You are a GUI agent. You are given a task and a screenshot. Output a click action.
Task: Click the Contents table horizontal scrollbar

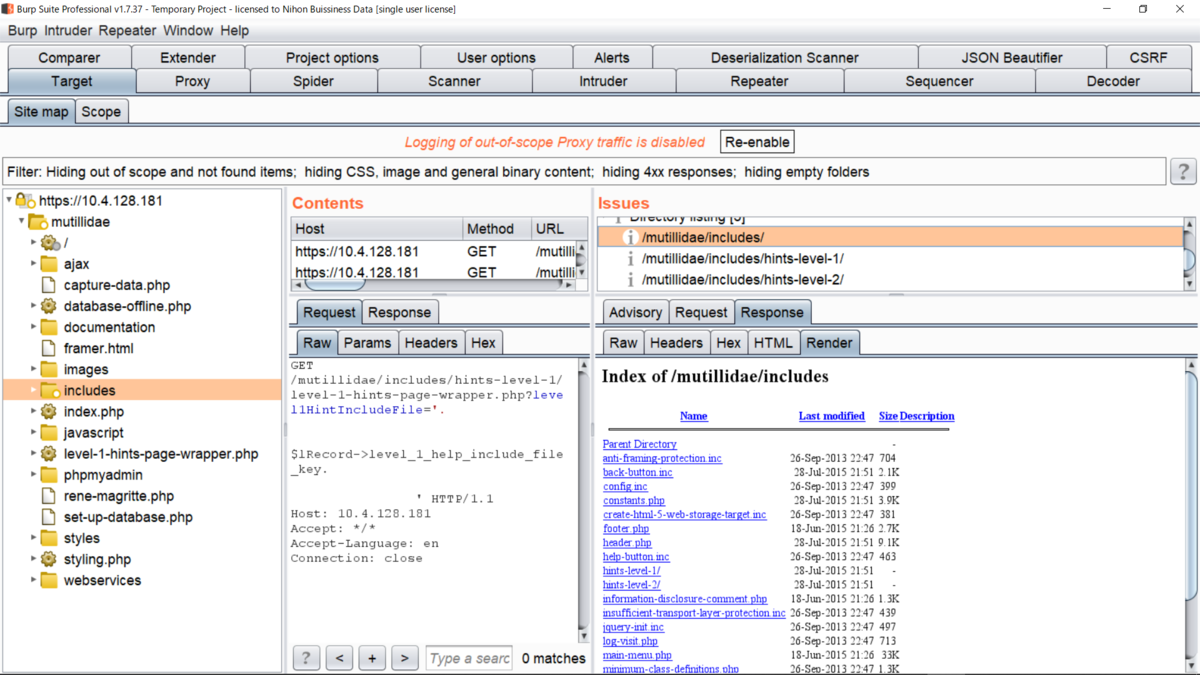pos(433,285)
